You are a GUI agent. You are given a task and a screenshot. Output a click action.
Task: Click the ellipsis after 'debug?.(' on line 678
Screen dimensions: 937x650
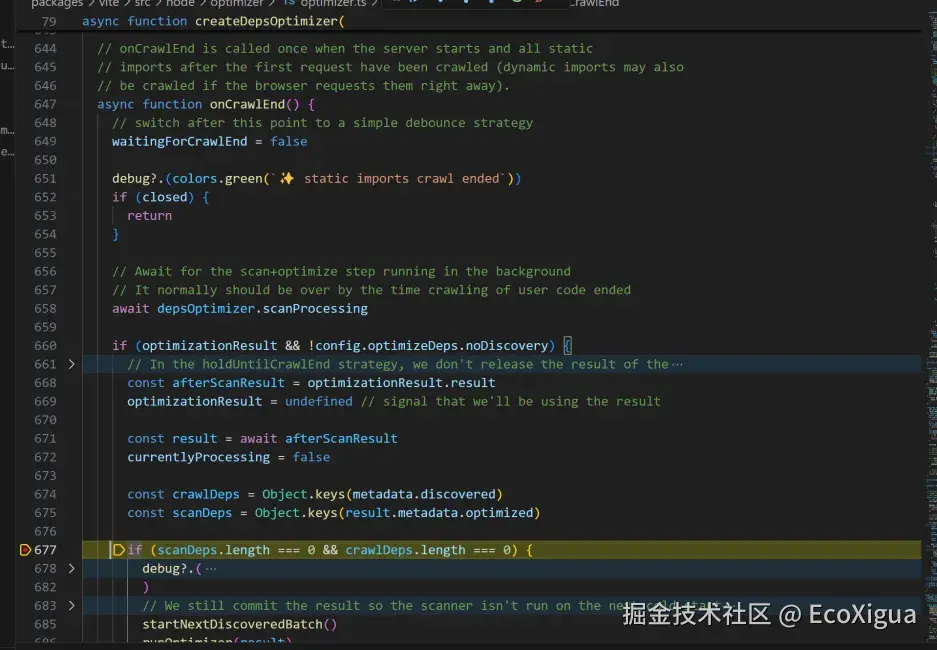click(211, 568)
